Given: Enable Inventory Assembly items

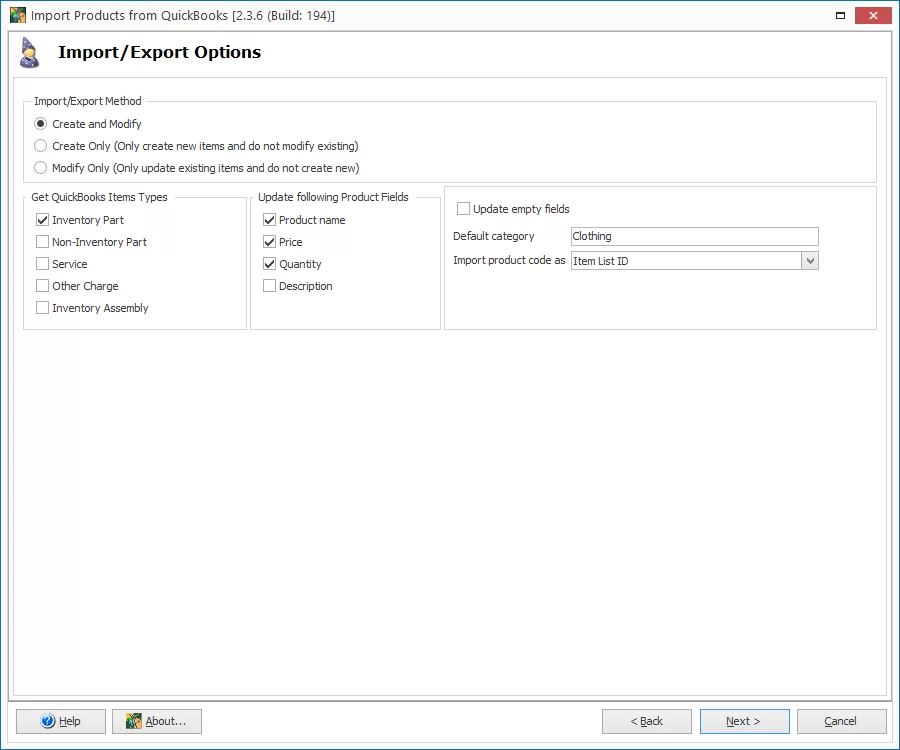Looking at the screenshot, I should tap(41, 307).
